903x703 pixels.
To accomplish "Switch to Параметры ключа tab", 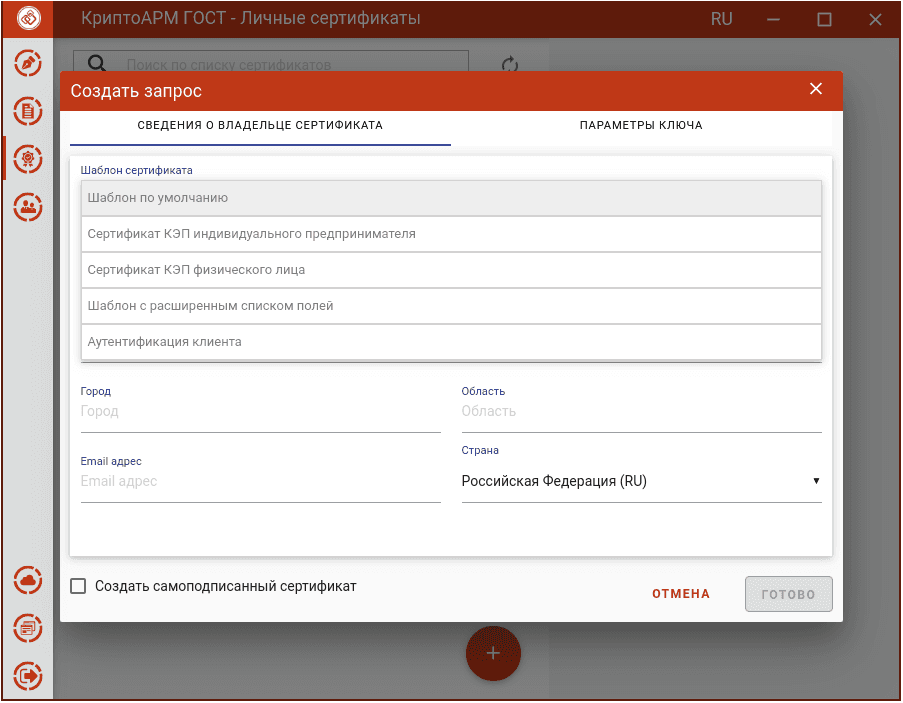I will point(641,126).
